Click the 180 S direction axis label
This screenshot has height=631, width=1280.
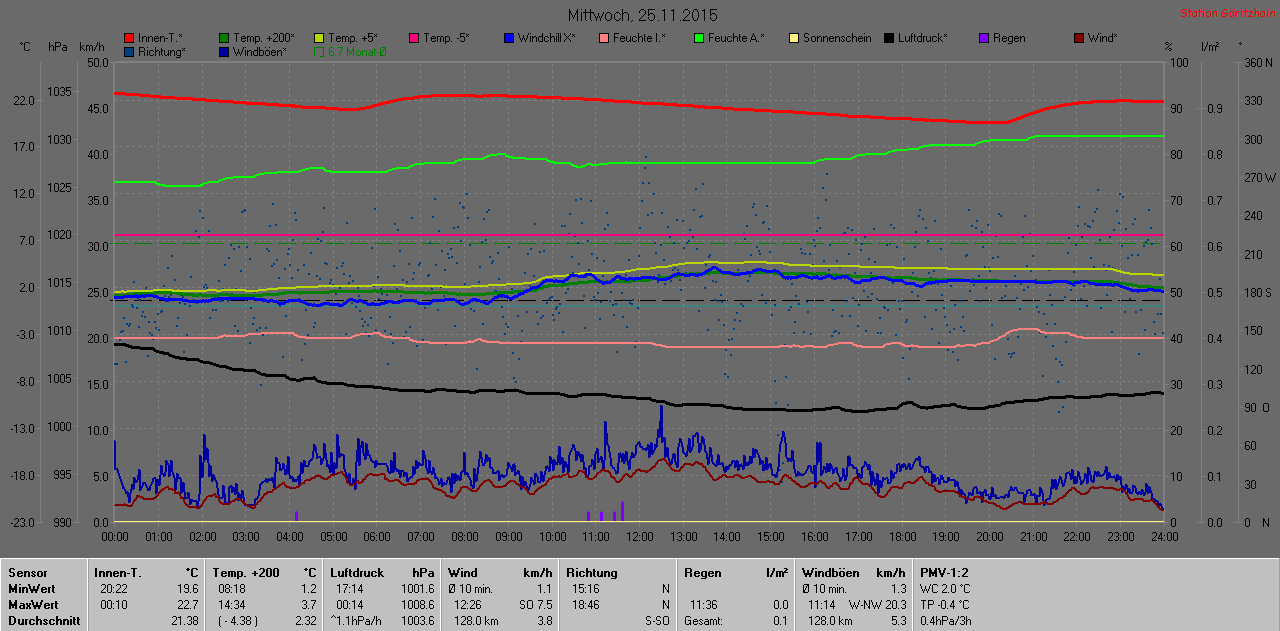pyautogui.click(x=1256, y=292)
